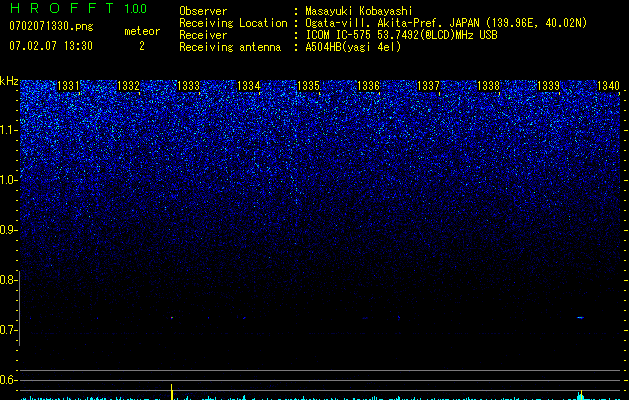Click the 0.6 kHz frequency tick label
Screen dimensions: 629x400
(8, 380)
